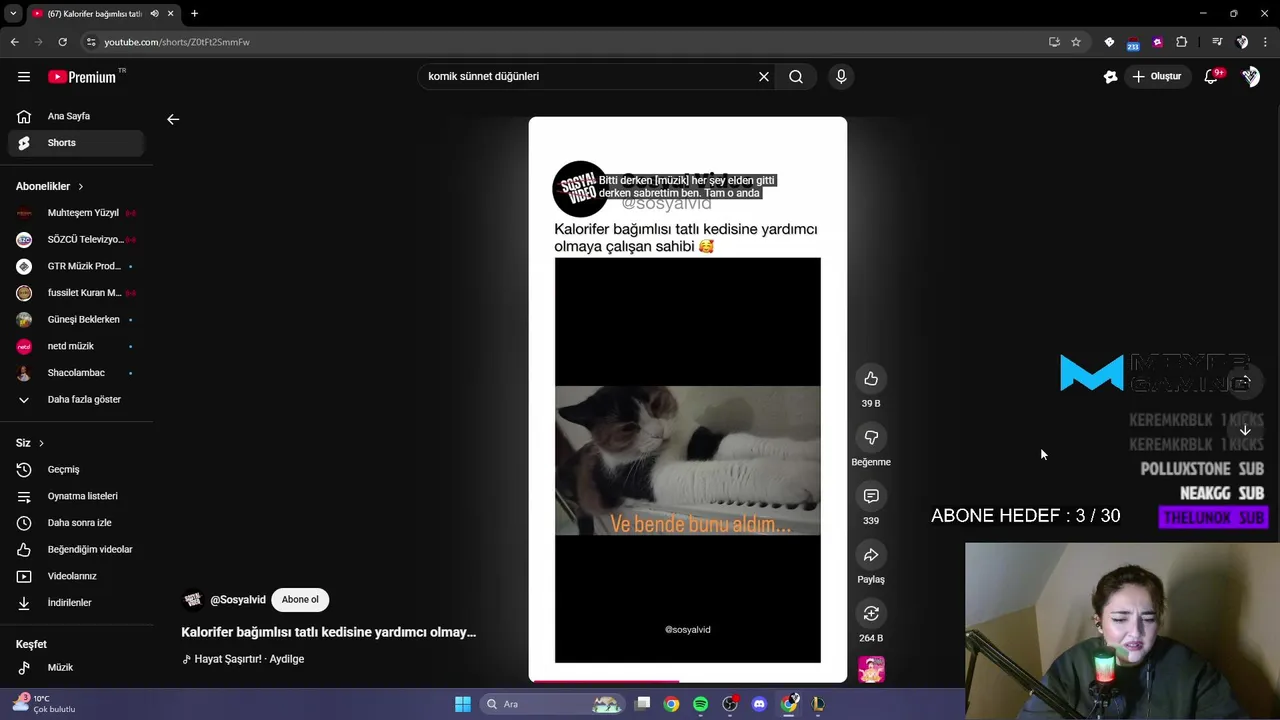The height and width of the screenshot is (720, 1280).
Task: Click the YouTube search input field
Action: coord(590,76)
